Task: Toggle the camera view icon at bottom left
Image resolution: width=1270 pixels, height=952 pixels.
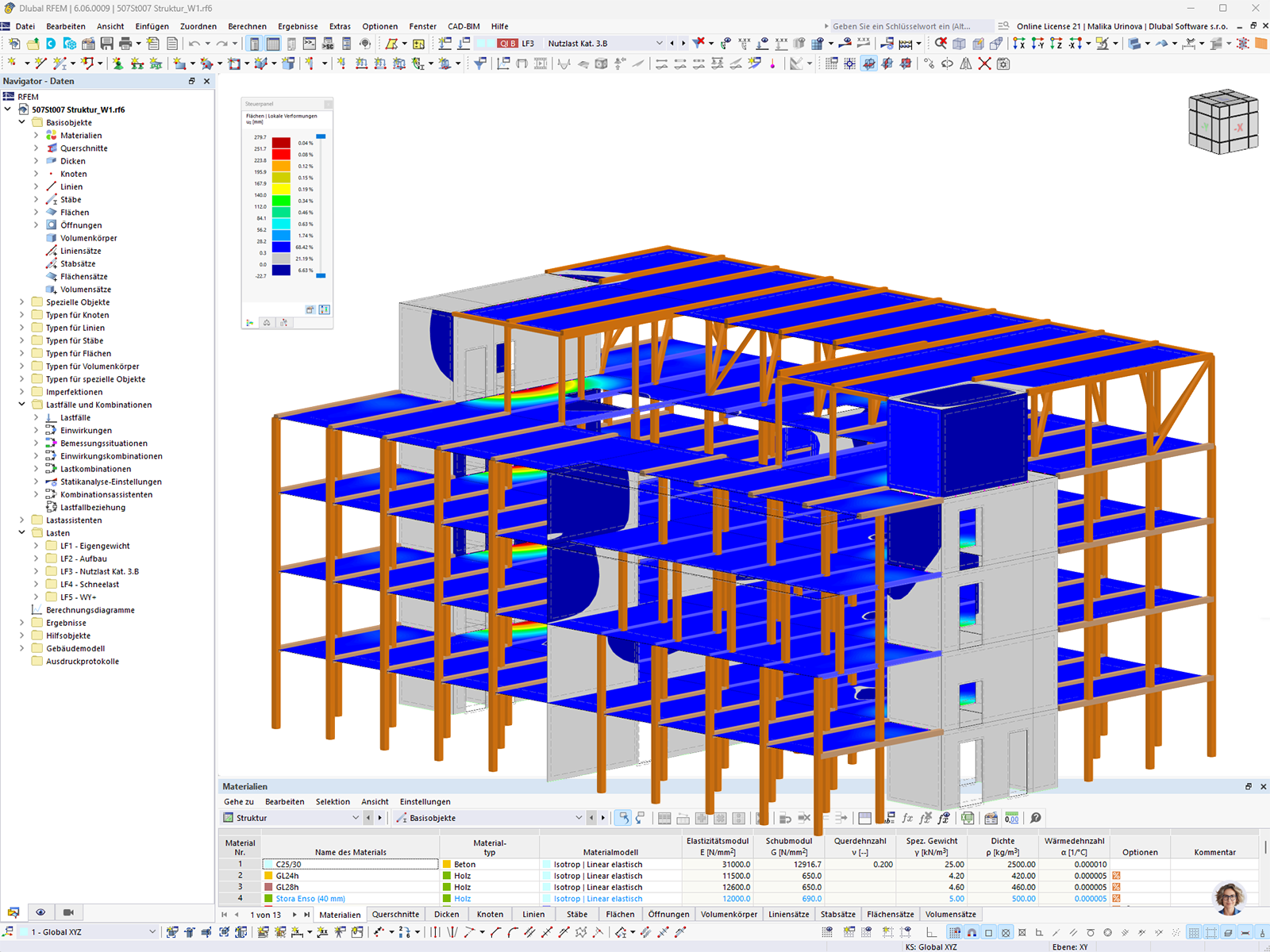Action: click(67, 912)
